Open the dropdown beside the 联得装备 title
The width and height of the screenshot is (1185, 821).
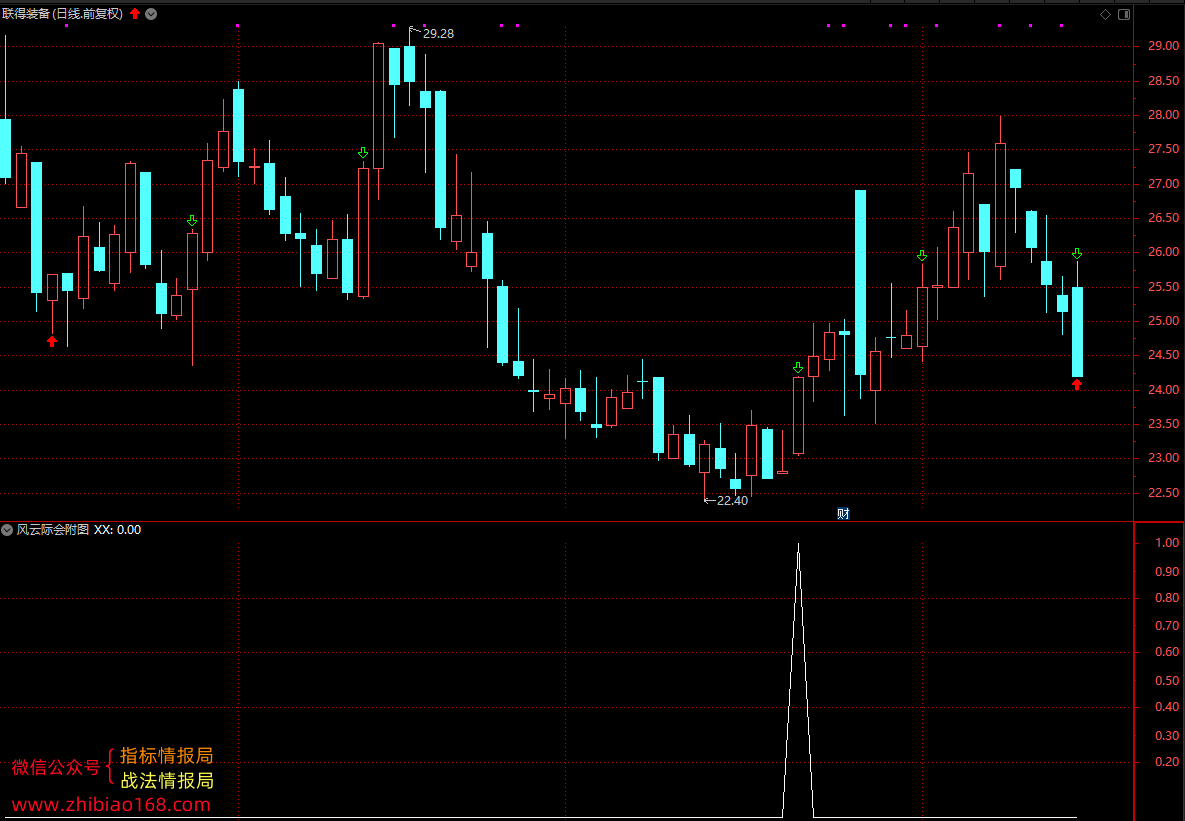[x=151, y=14]
